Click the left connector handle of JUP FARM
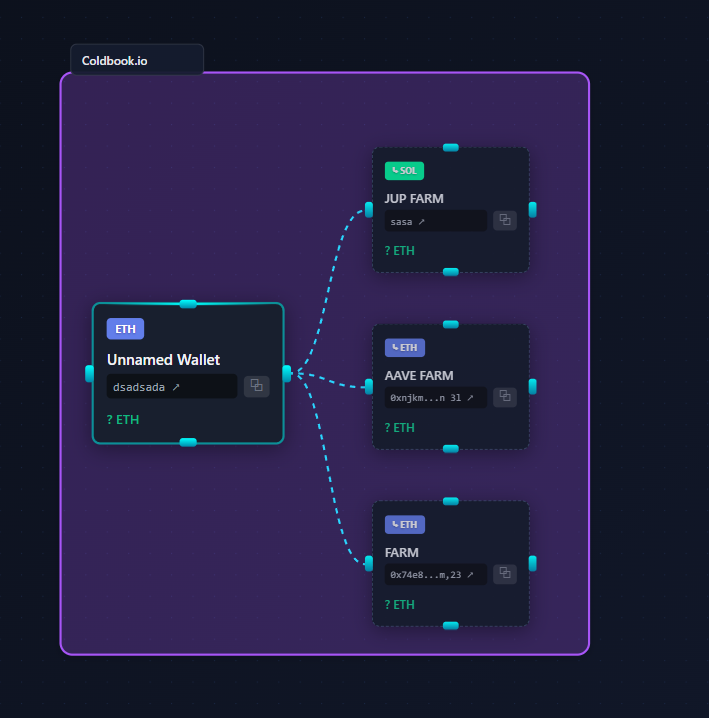 pos(369,210)
